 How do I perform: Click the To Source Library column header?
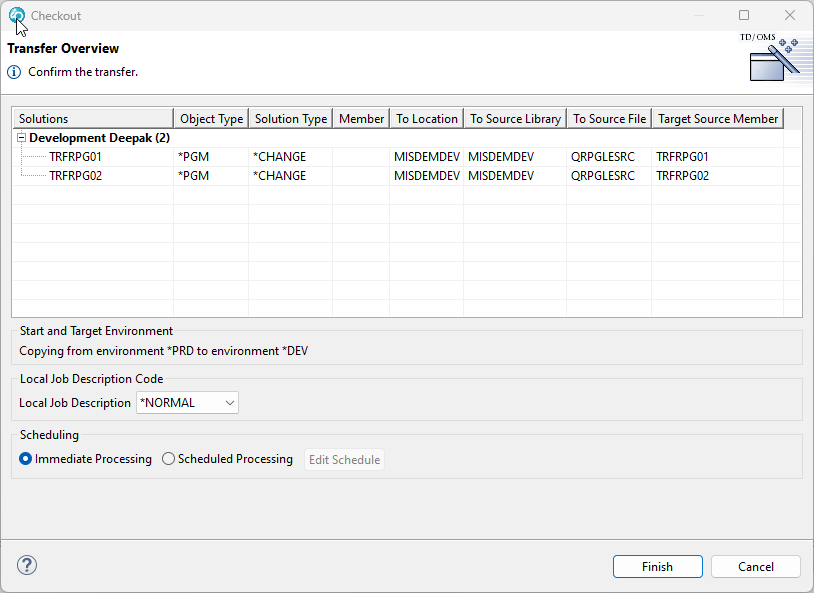(515, 118)
